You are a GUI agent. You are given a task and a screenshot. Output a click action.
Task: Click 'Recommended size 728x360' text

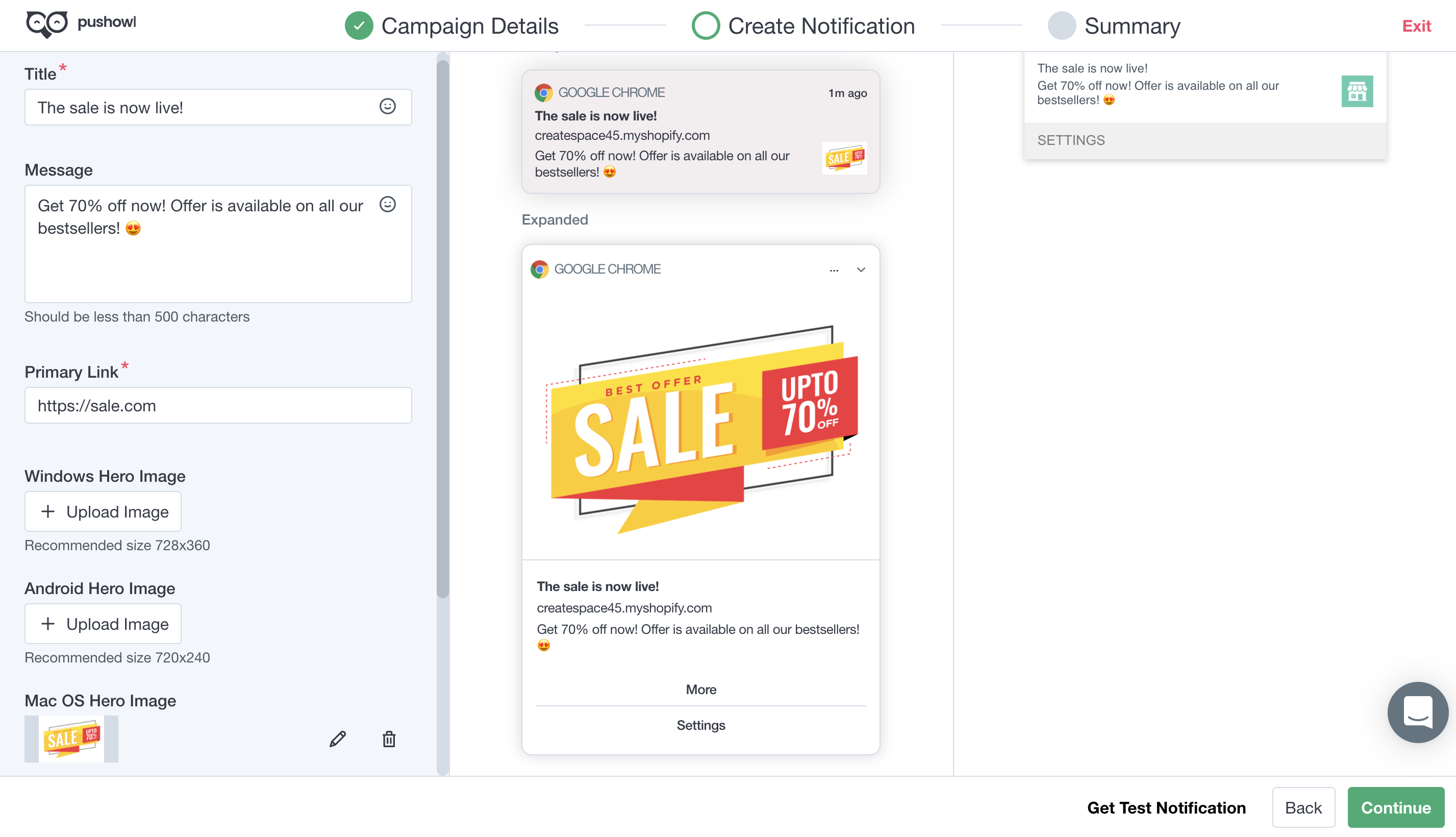pyautogui.click(x=117, y=545)
